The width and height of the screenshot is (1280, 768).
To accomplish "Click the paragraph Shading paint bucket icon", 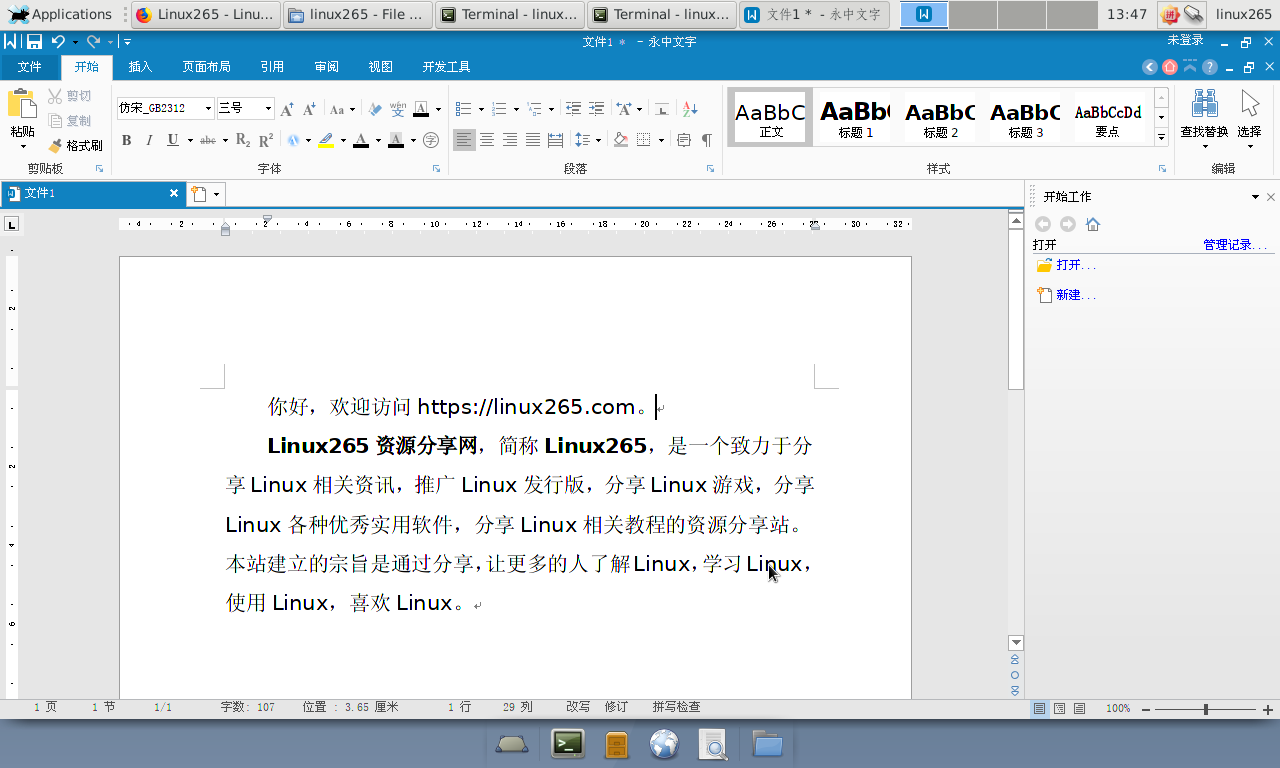I will (x=621, y=140).
